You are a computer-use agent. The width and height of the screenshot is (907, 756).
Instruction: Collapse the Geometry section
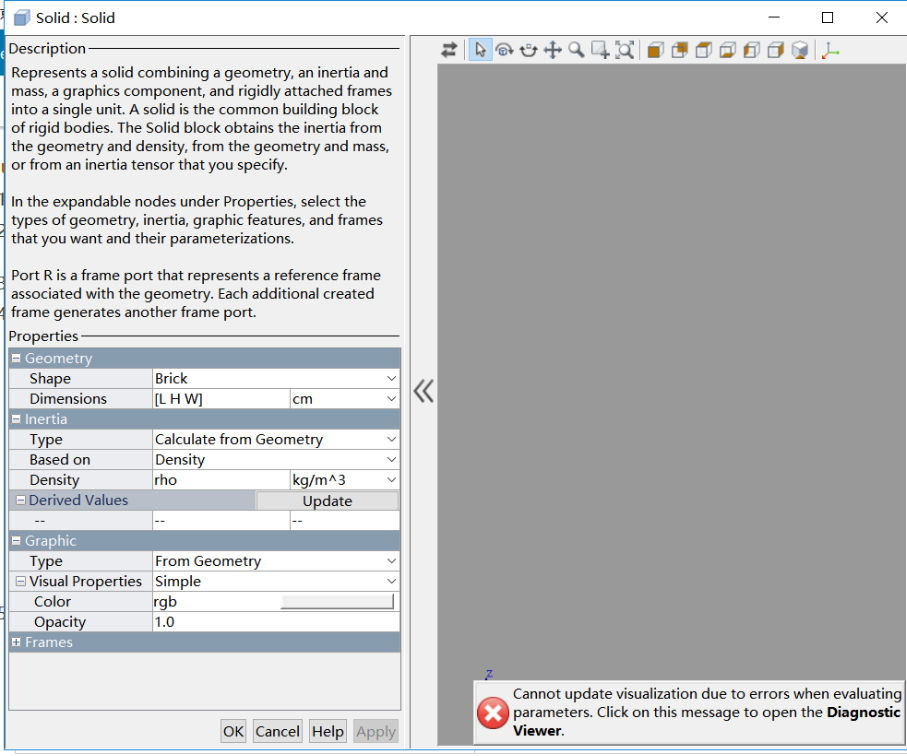(16, 358)
